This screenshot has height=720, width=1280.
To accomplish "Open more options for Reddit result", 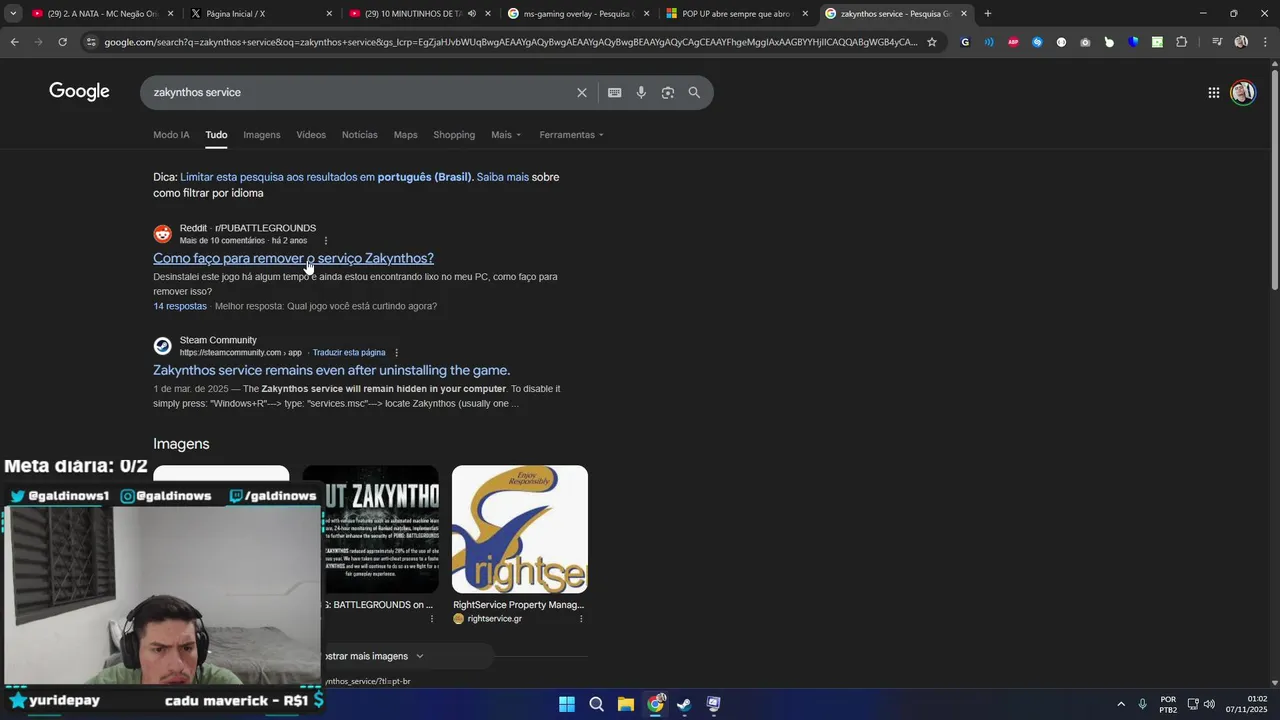I will pos(325,240).
